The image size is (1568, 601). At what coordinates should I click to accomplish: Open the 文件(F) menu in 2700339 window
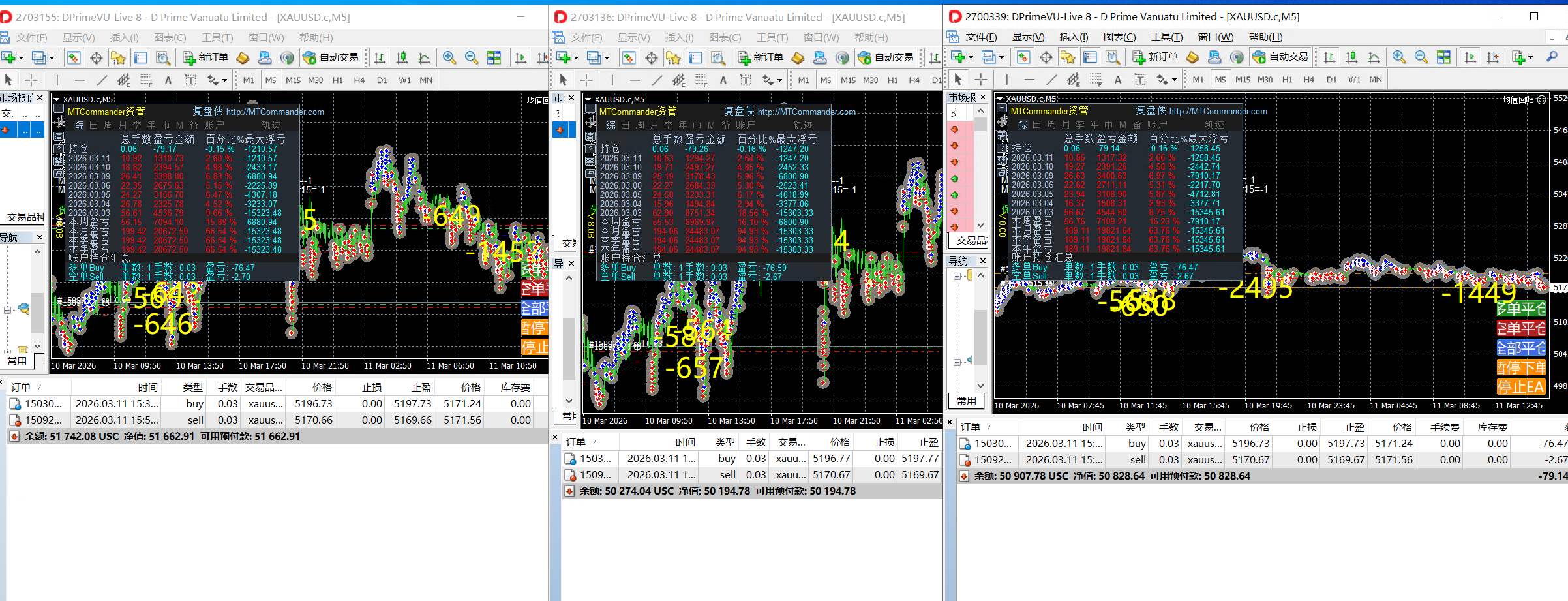(x=981, y=37)
